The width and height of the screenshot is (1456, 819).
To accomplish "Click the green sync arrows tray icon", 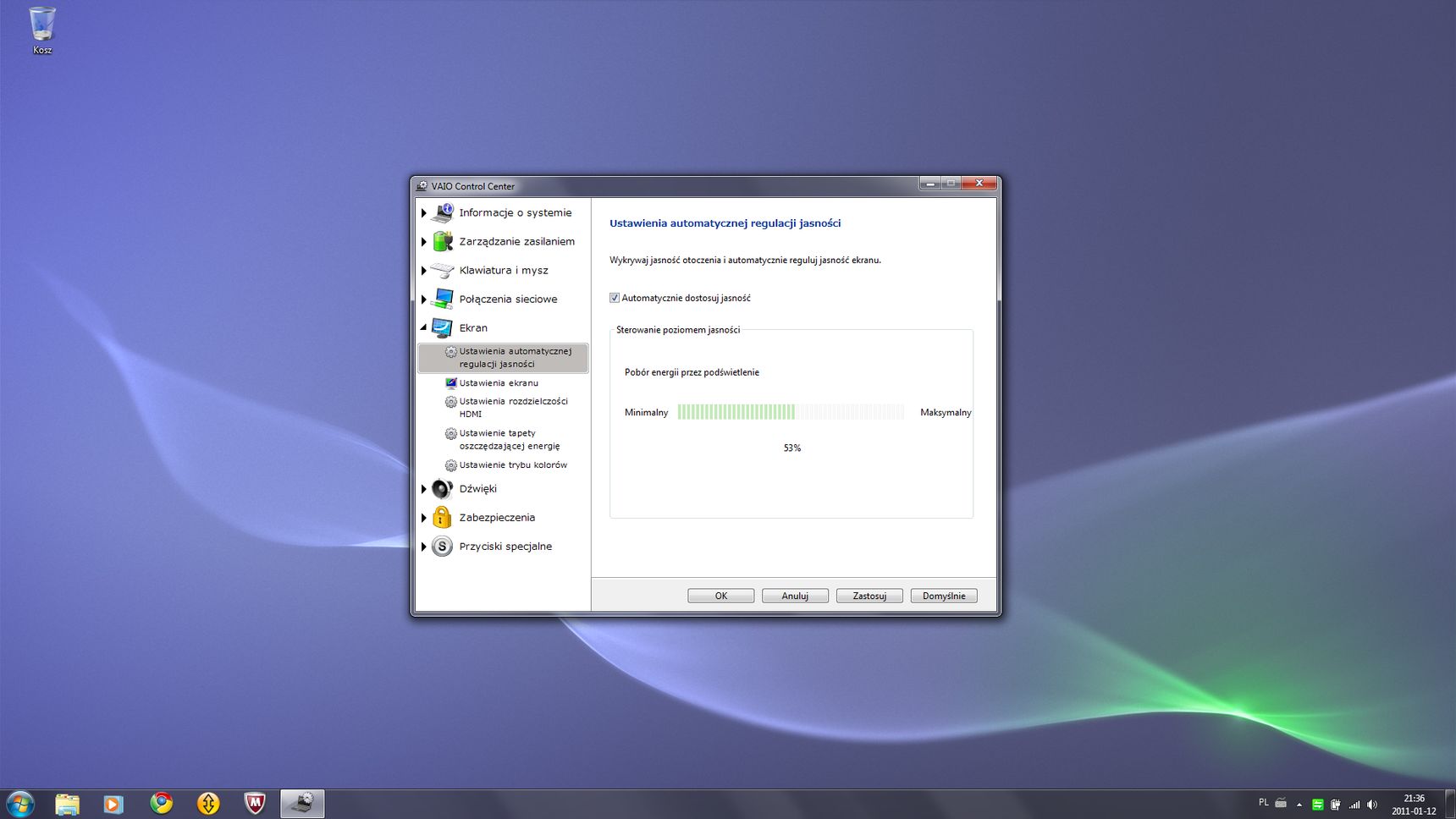I will pos(1317,805).
